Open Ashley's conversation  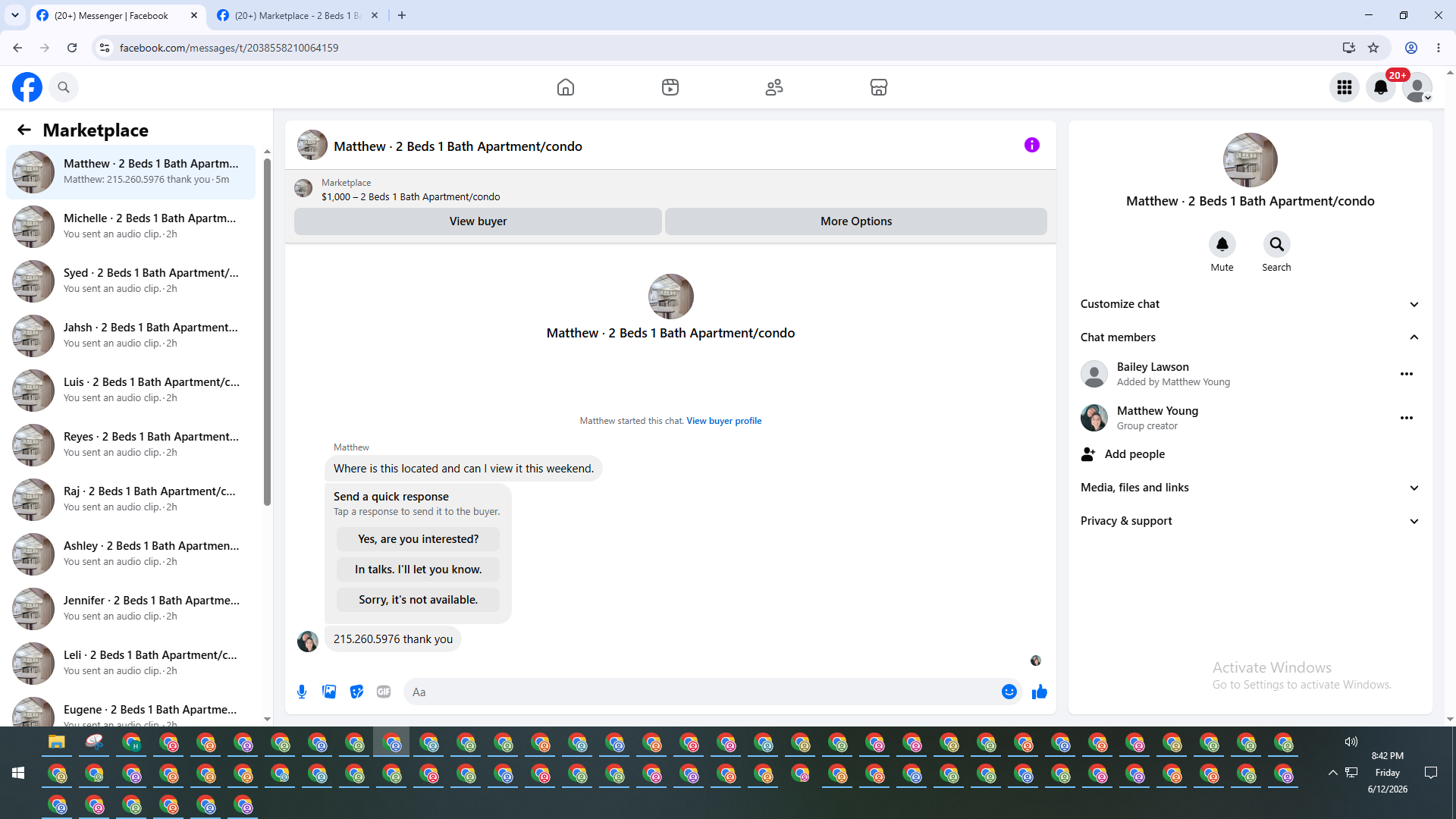coord(130,554)
